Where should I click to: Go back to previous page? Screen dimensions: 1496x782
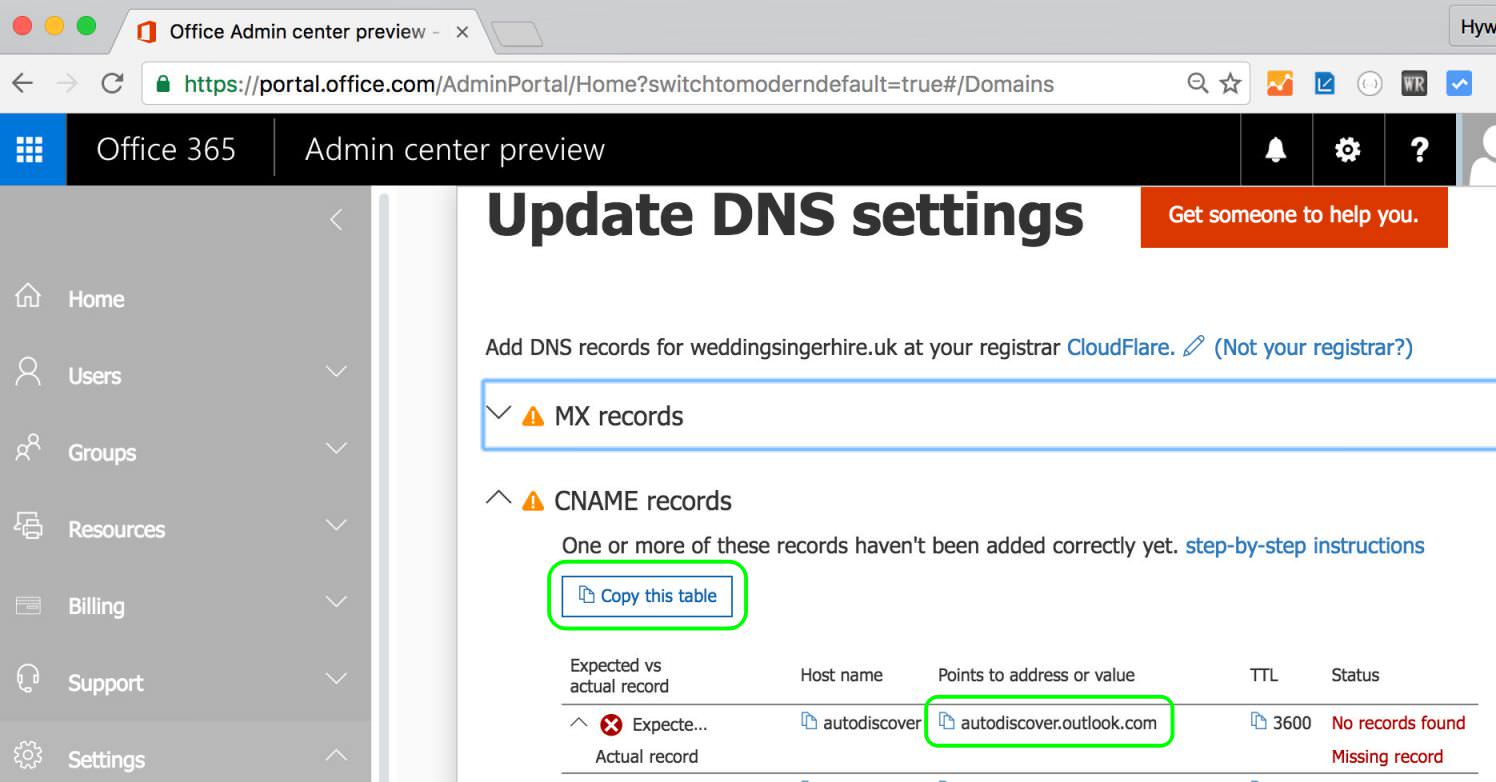[23, 84]
